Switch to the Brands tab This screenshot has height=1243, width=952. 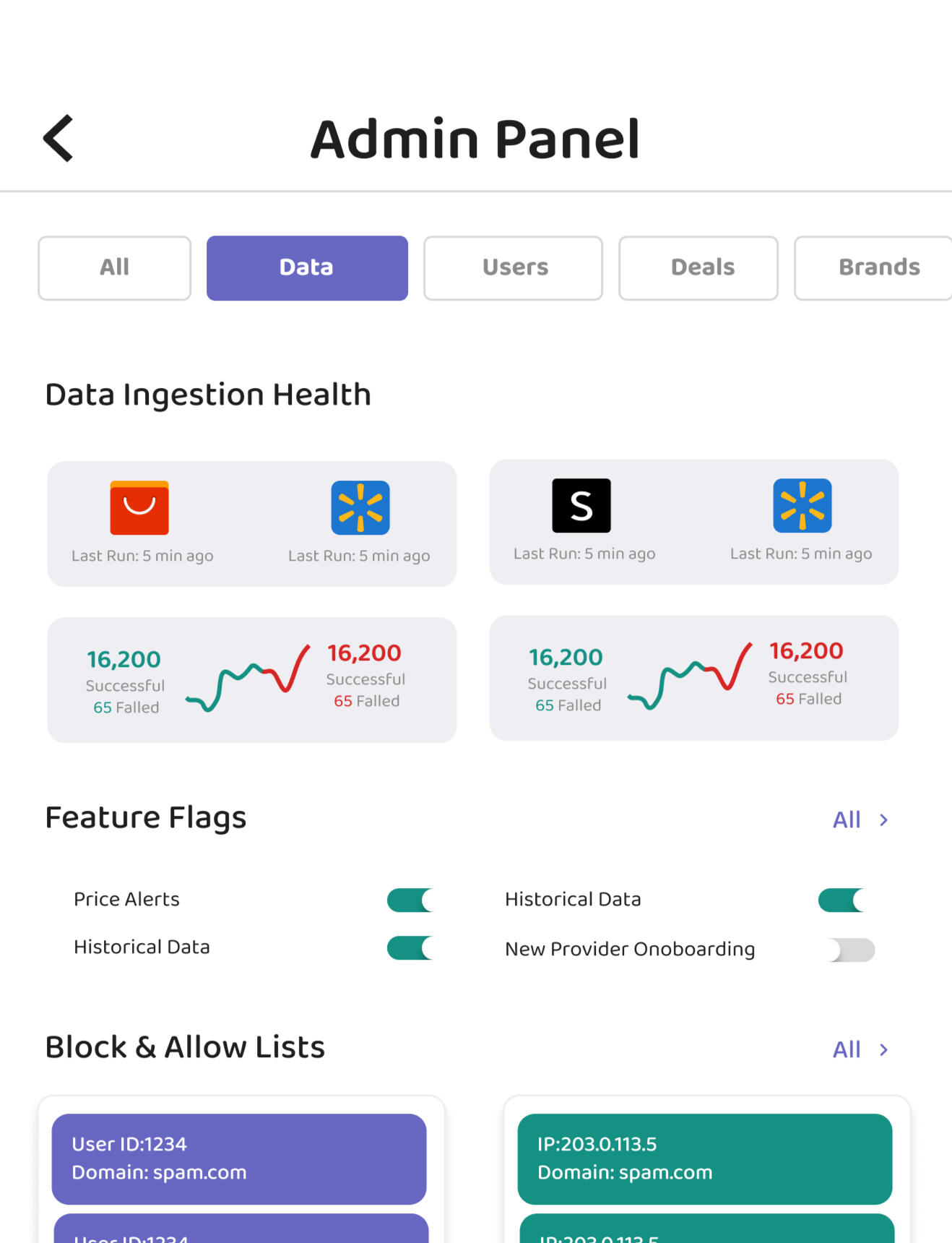[x=878, y=268]
